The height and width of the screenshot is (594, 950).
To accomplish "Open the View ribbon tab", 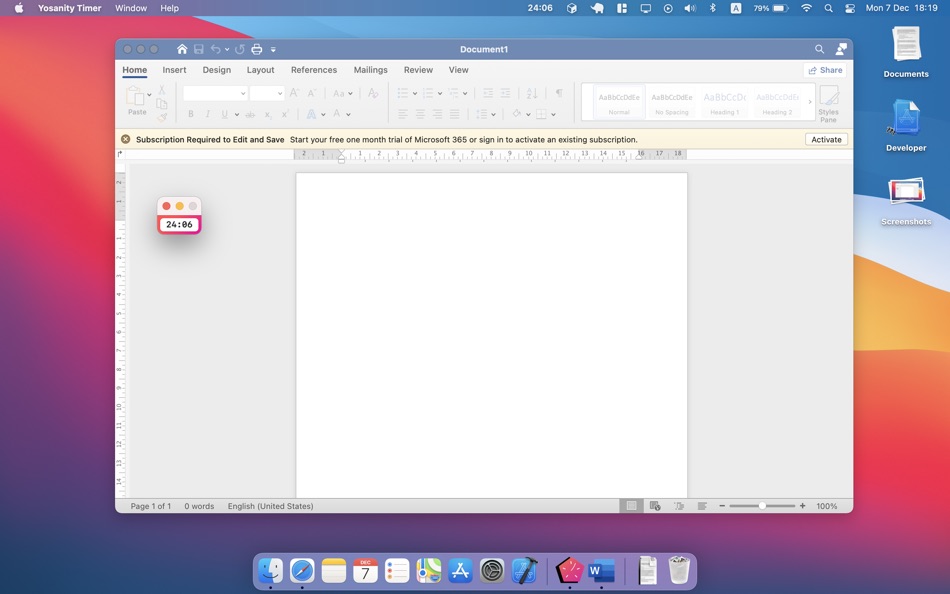I will tap(459, 70).
